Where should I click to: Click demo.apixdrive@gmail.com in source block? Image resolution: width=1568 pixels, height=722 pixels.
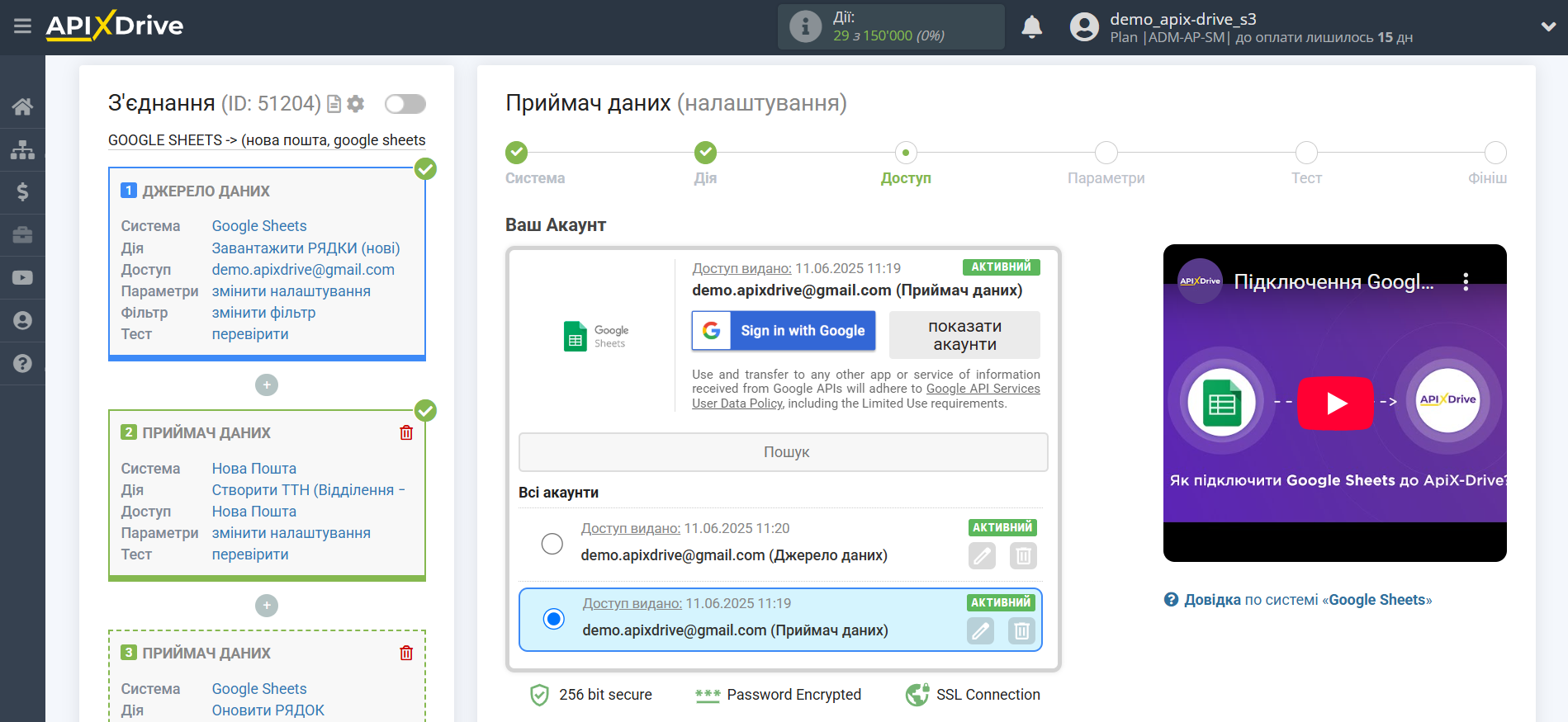tap(303, 270)
